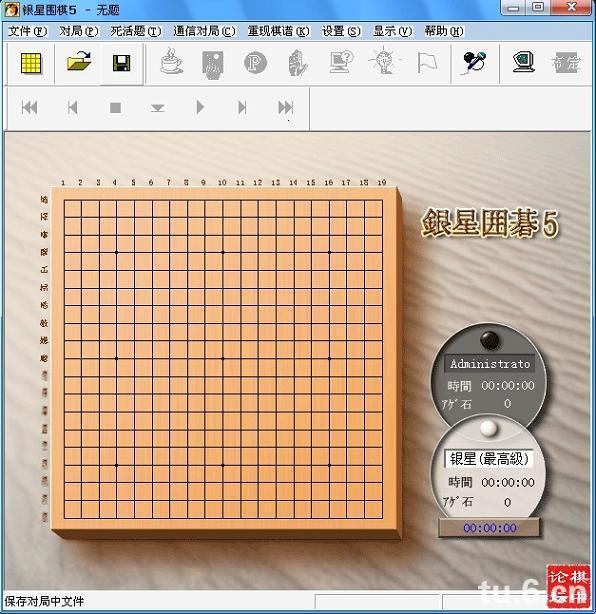Viewport: 596px width, 614px height.
Task: Close the 银星围棋5 window
Action: 571,7
